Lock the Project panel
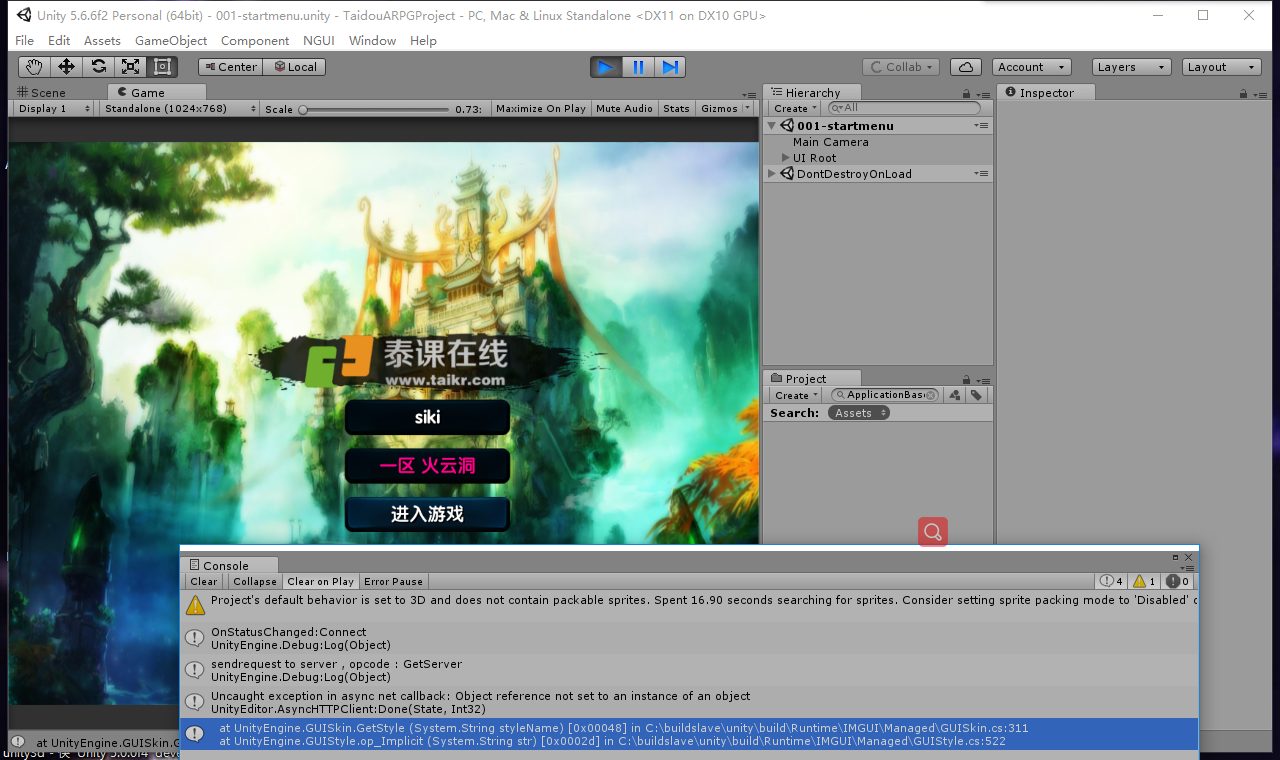 click(966, 379)
